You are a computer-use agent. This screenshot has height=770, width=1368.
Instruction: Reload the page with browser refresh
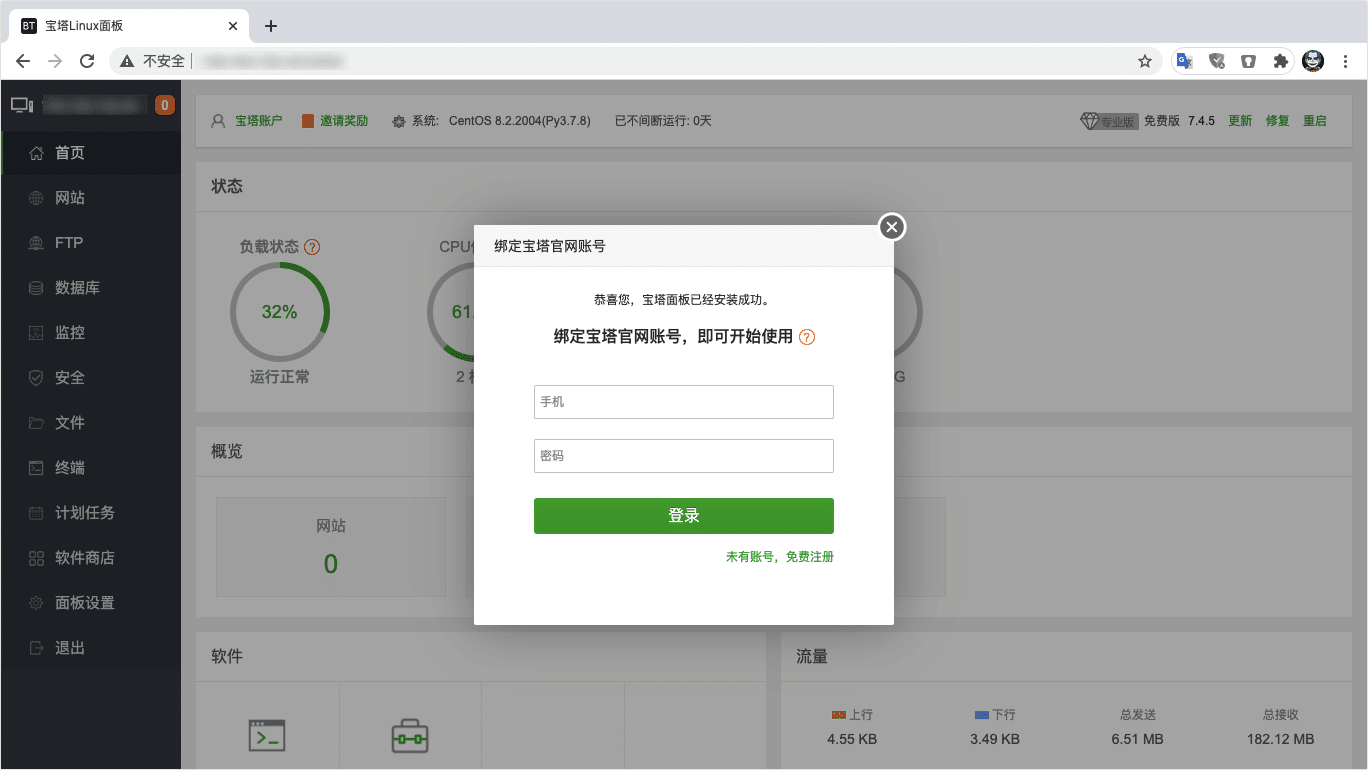(87, 61)
